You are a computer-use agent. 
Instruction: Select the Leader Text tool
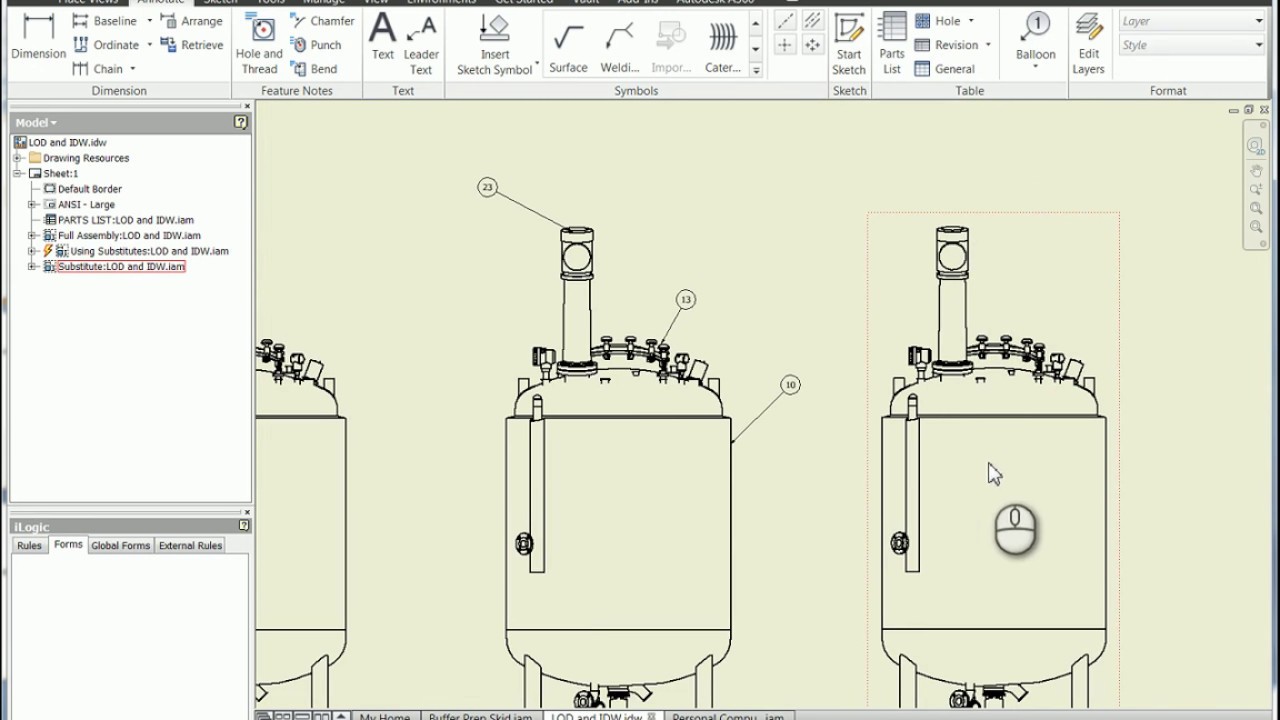421,44
